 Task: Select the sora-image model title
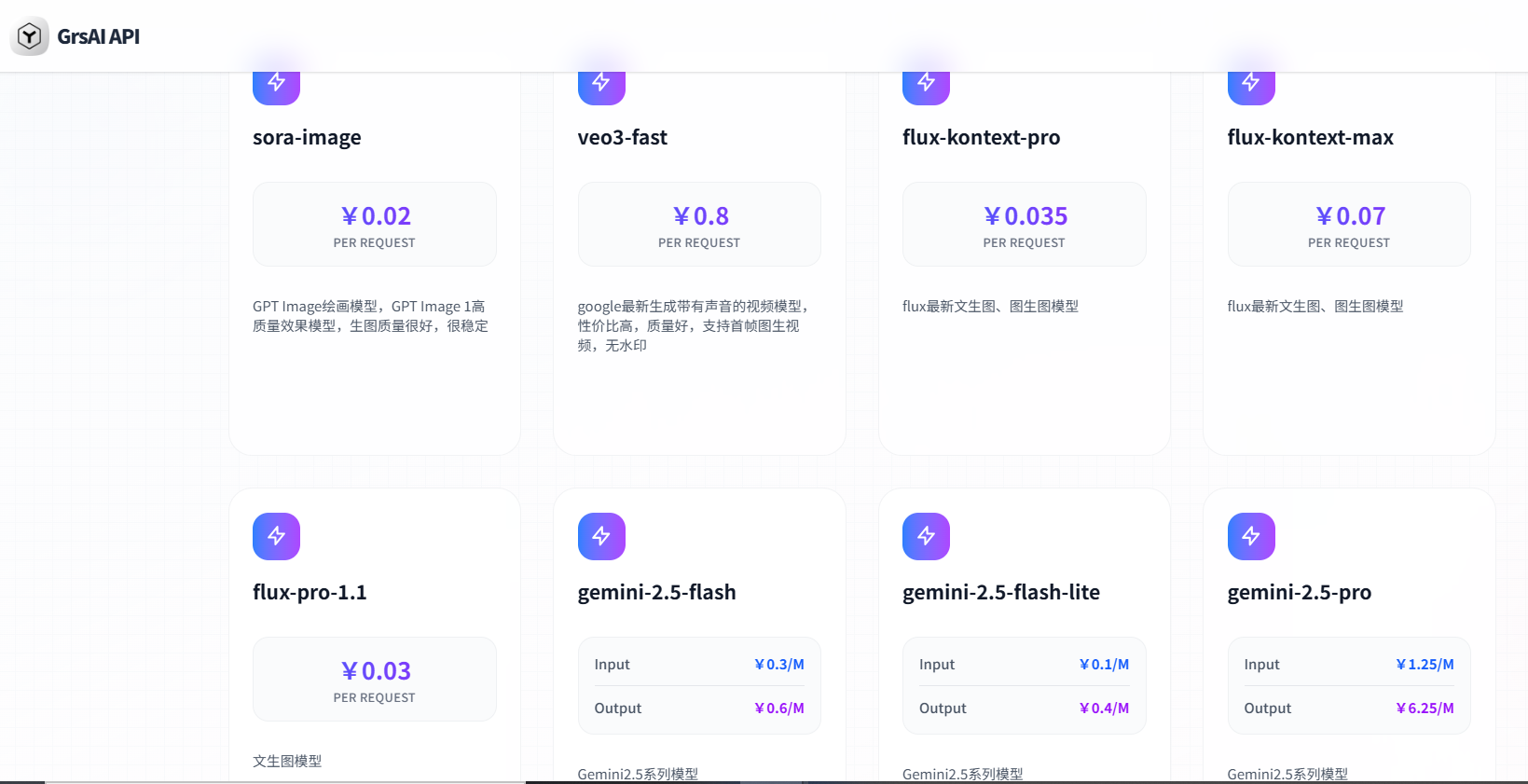pos(307,137)
